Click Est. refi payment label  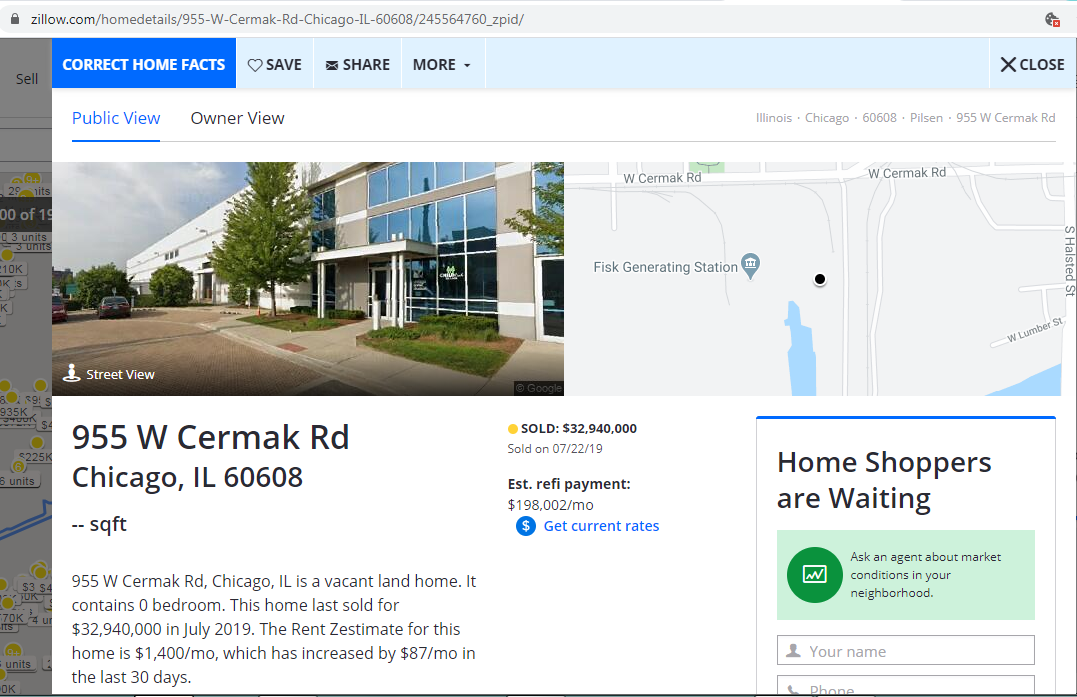coord(569,484)
